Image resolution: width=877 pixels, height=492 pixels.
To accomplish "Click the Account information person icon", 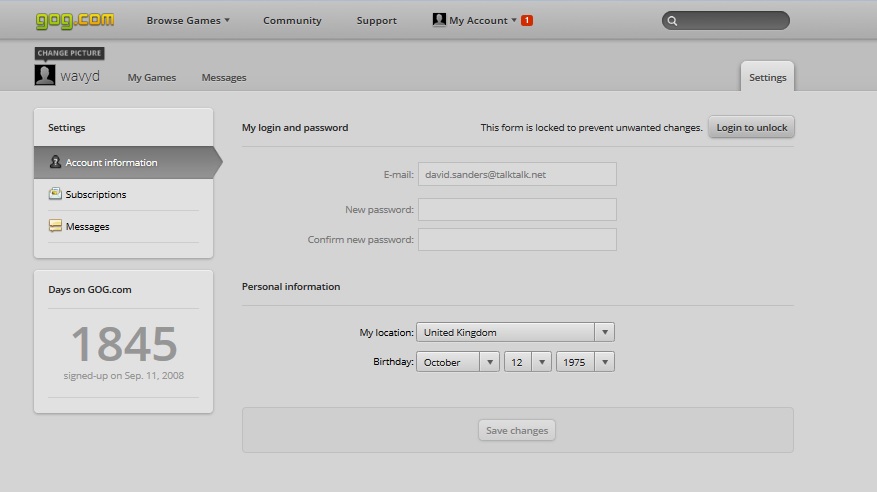I will click(x=55, y=162).
